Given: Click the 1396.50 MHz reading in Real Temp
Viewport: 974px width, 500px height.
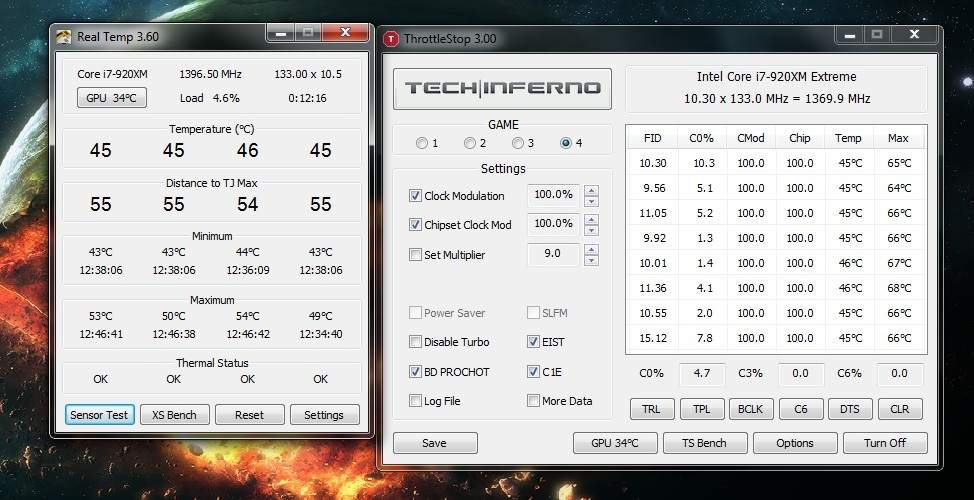Looking at the screenshot, I should [211, 74].
